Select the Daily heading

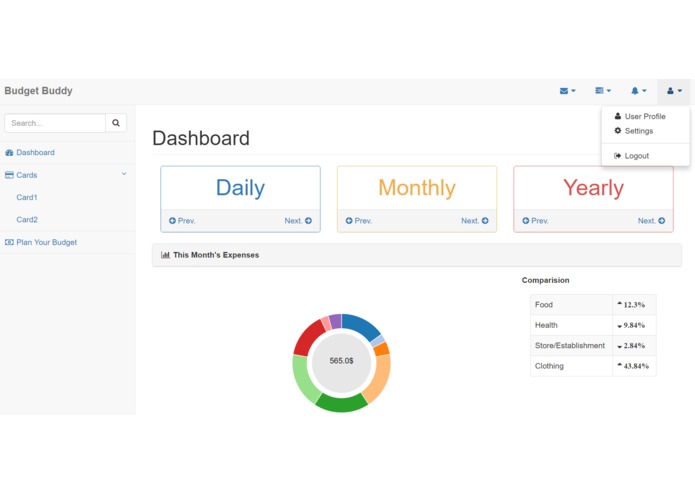pos(240,188)
